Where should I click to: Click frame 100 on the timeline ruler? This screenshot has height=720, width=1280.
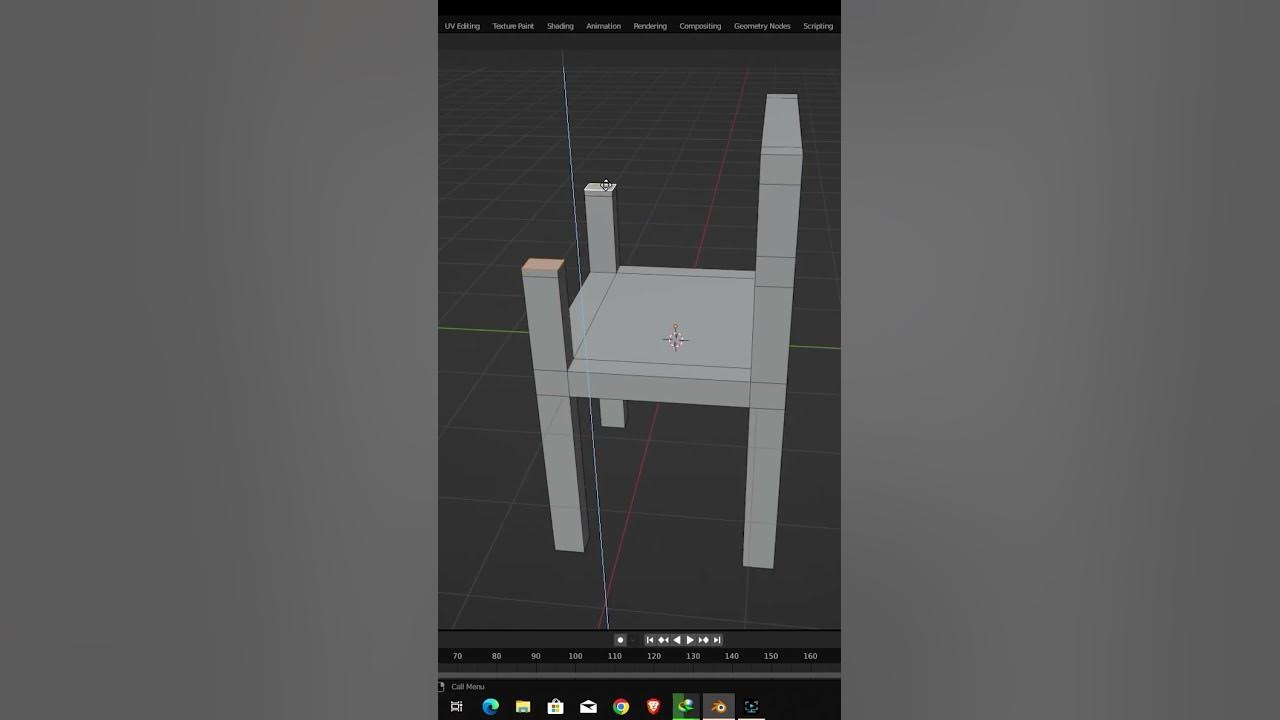click(x=575, y=656)
